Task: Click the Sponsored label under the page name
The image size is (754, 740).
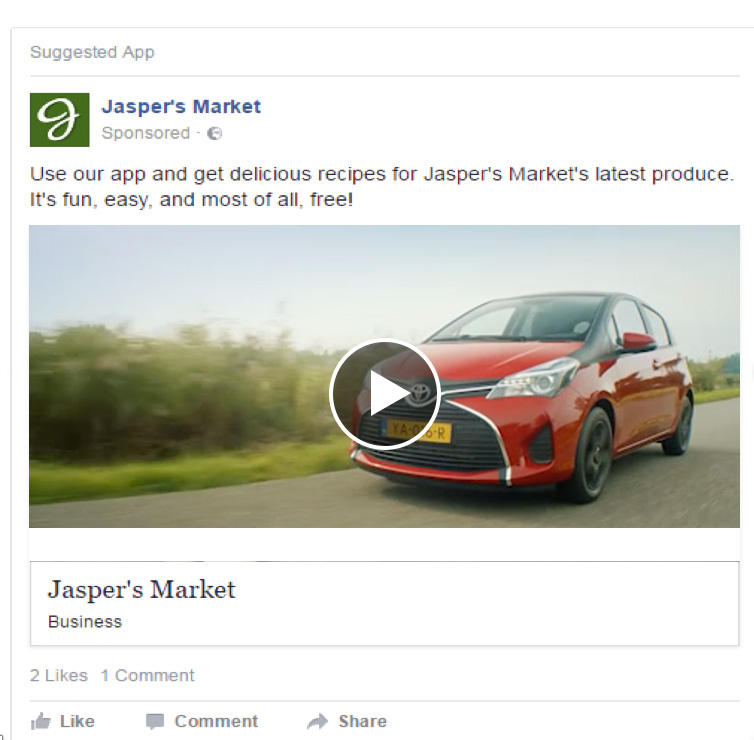Action: tap(146, 133)
